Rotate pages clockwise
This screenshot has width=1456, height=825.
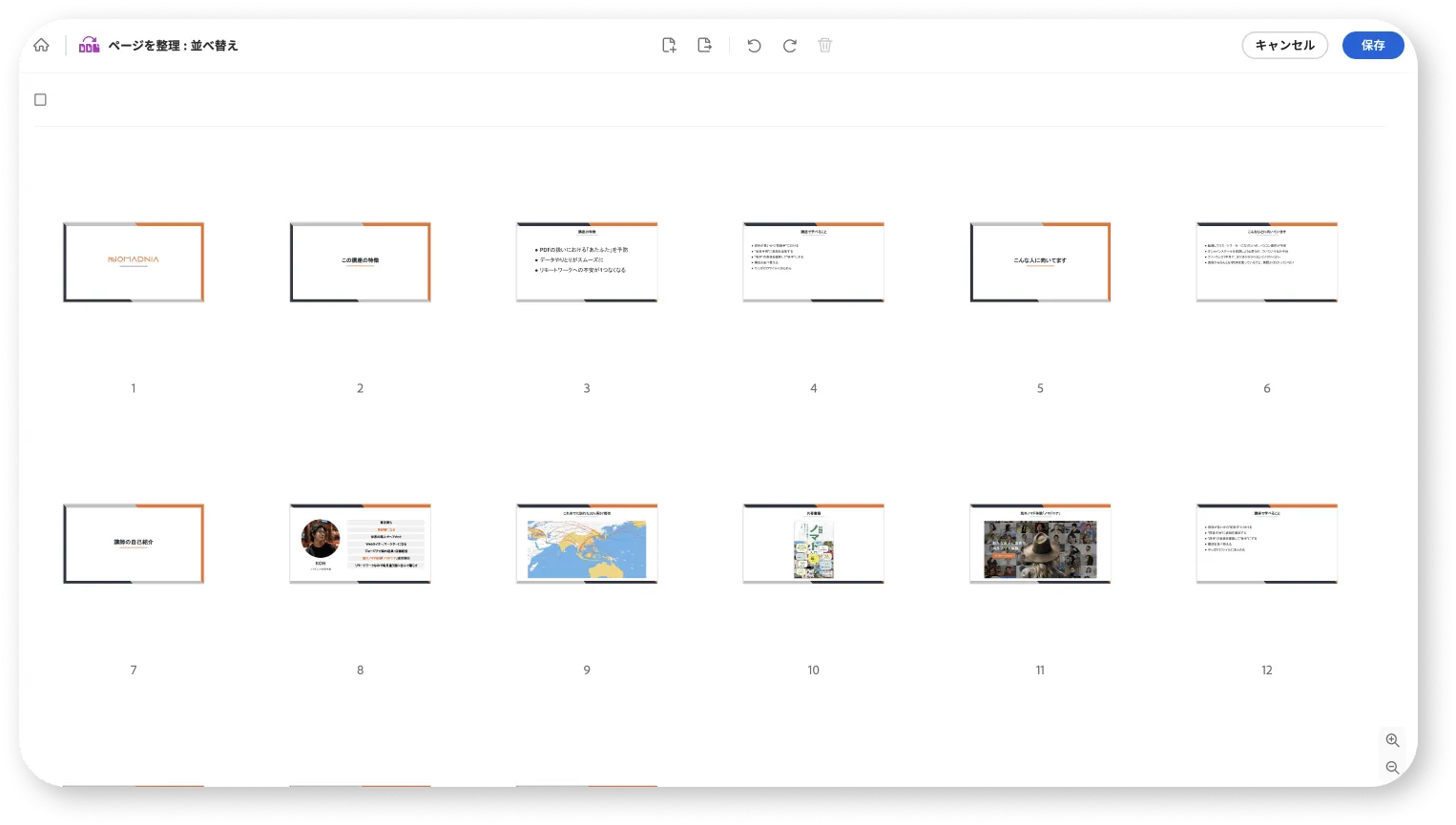tap(790, 45)
